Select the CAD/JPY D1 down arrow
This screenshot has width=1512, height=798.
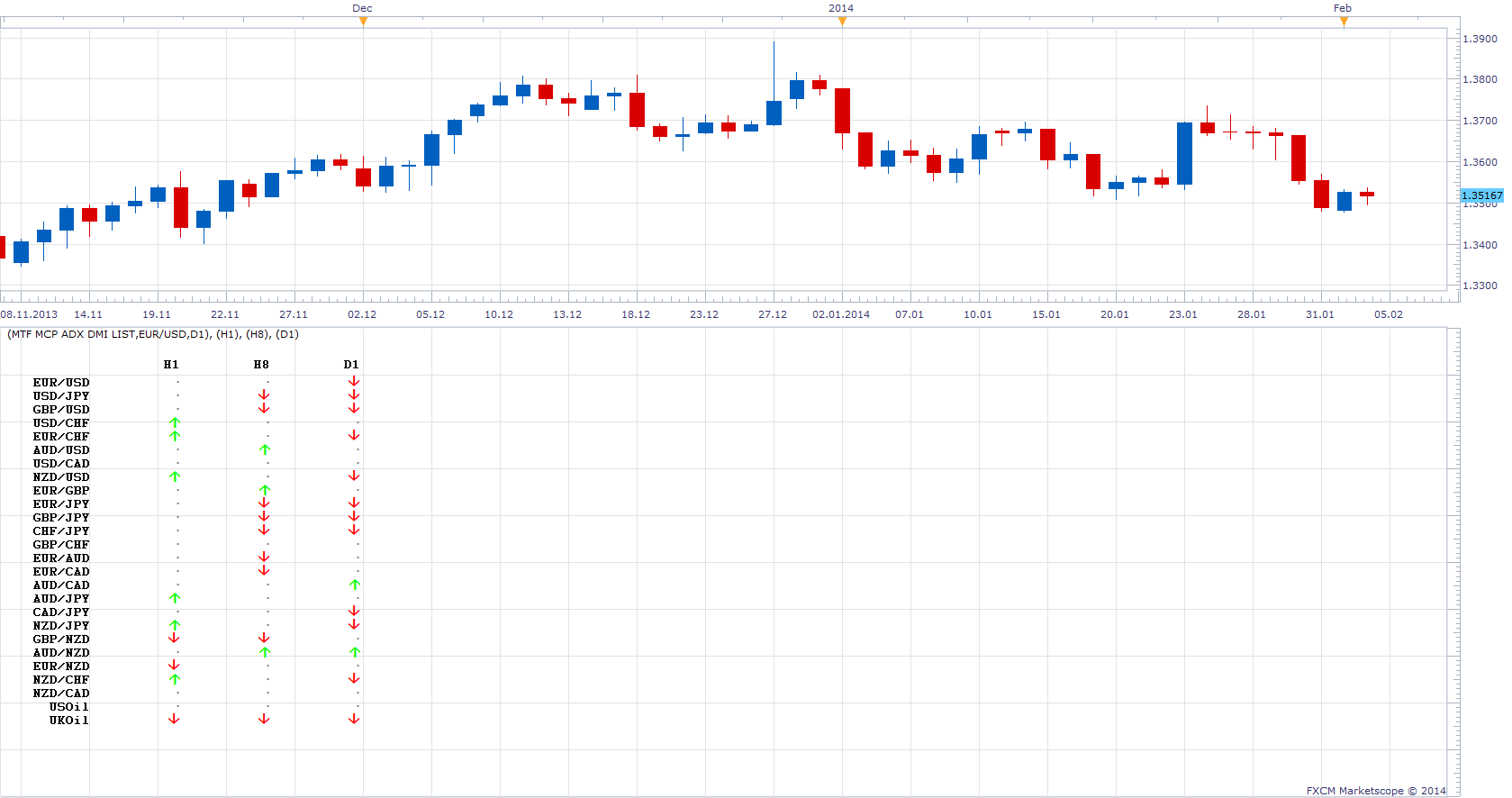pos(354,611)
